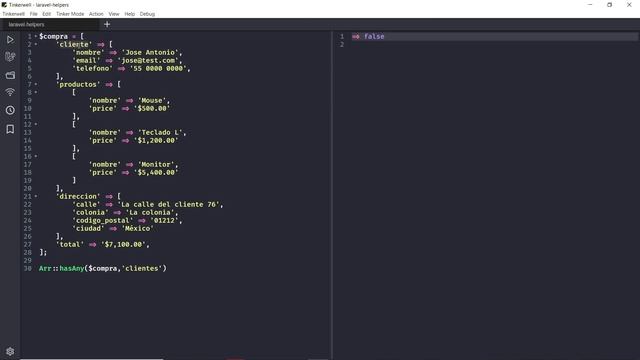Click the '$7,100.00' total value
Image resolution: width=640 pixels, height=360 pixels.
click(x=123, y=244)
